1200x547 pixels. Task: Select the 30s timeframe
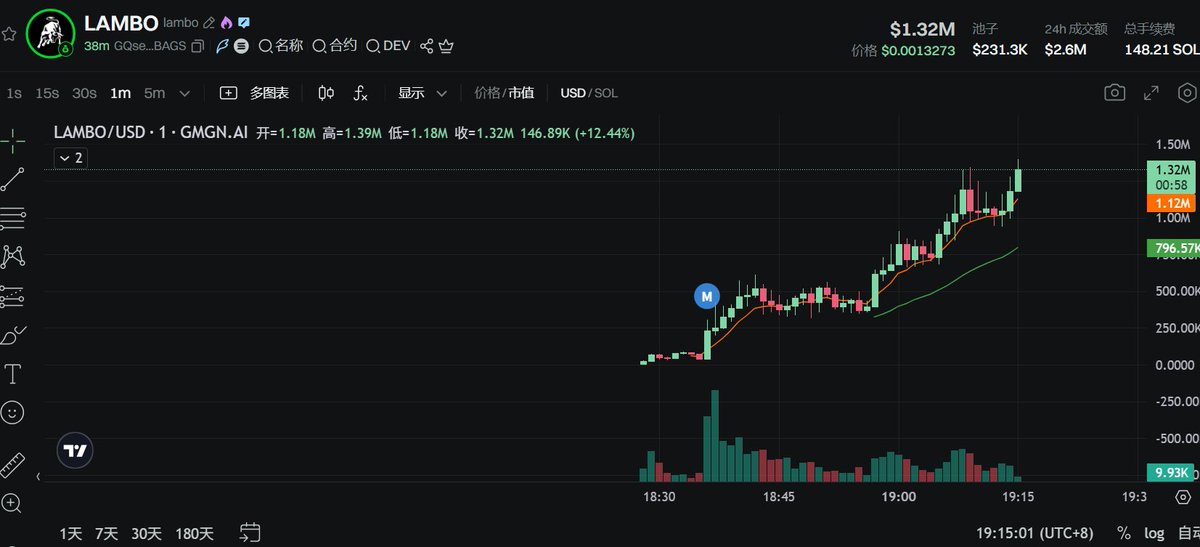tap(85, 93)
